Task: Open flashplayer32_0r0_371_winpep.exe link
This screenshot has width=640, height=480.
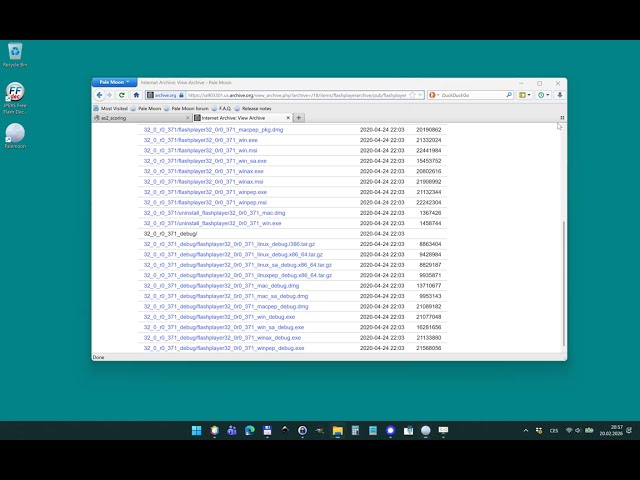Action: 205,192
